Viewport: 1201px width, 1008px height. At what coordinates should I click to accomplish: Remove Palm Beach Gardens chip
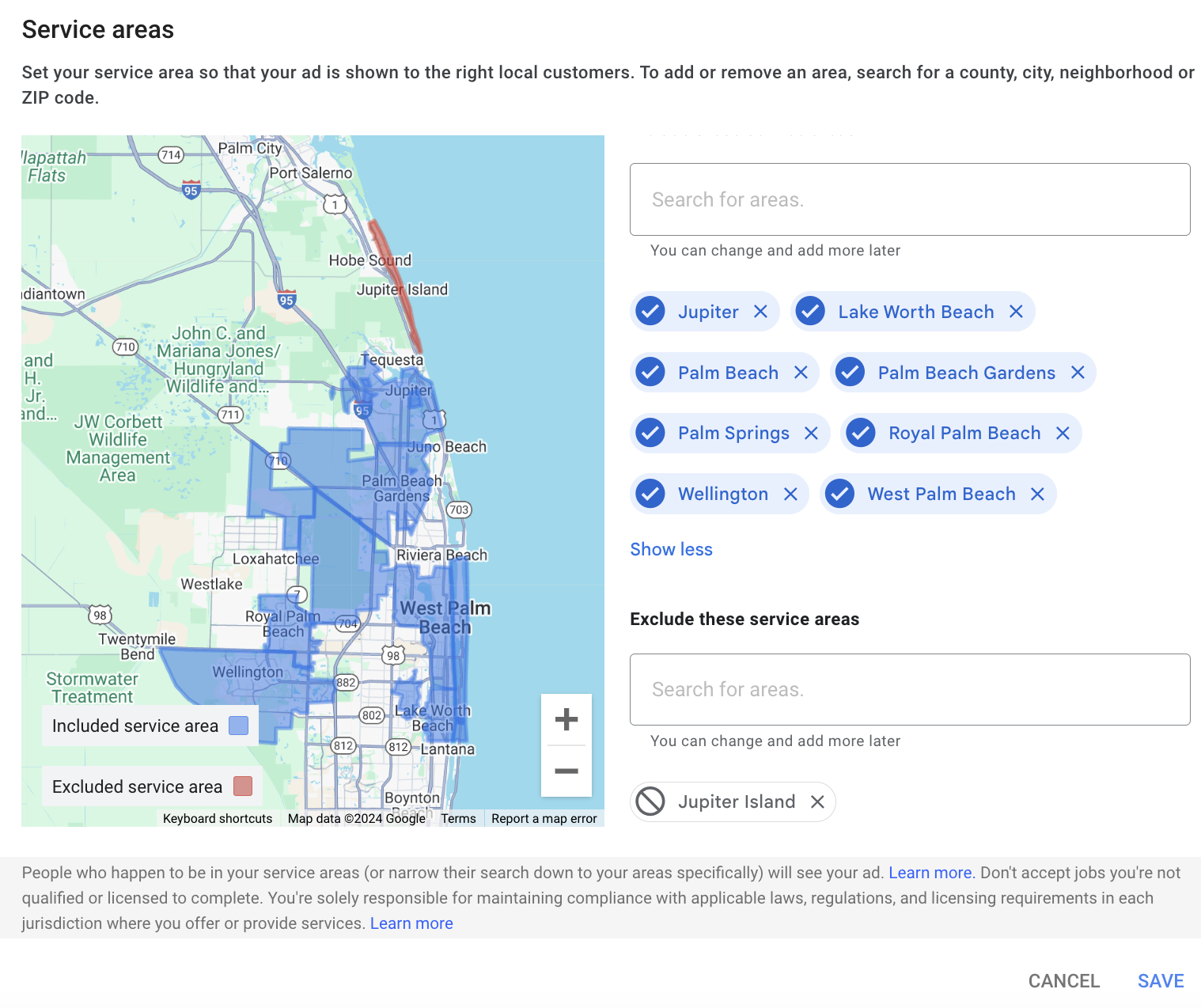pyautogui.click(x=1078, y=372)
